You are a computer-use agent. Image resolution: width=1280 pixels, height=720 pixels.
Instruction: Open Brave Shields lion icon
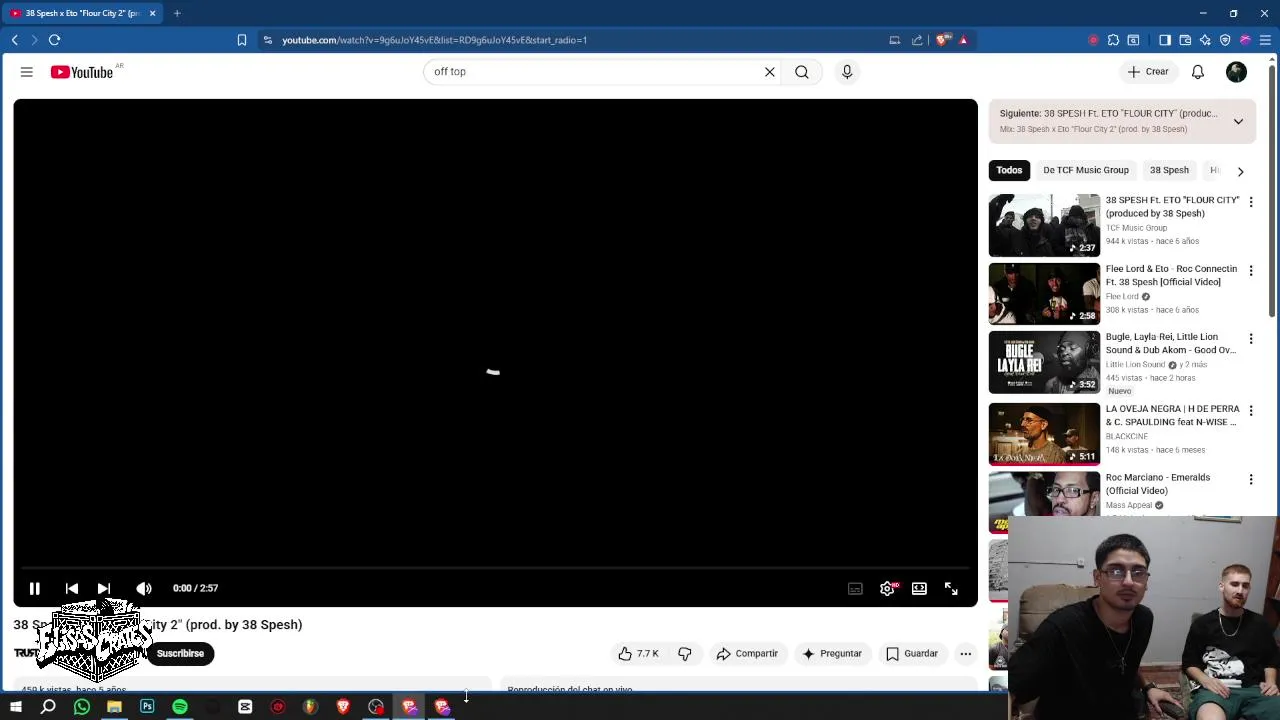[942, 40]
